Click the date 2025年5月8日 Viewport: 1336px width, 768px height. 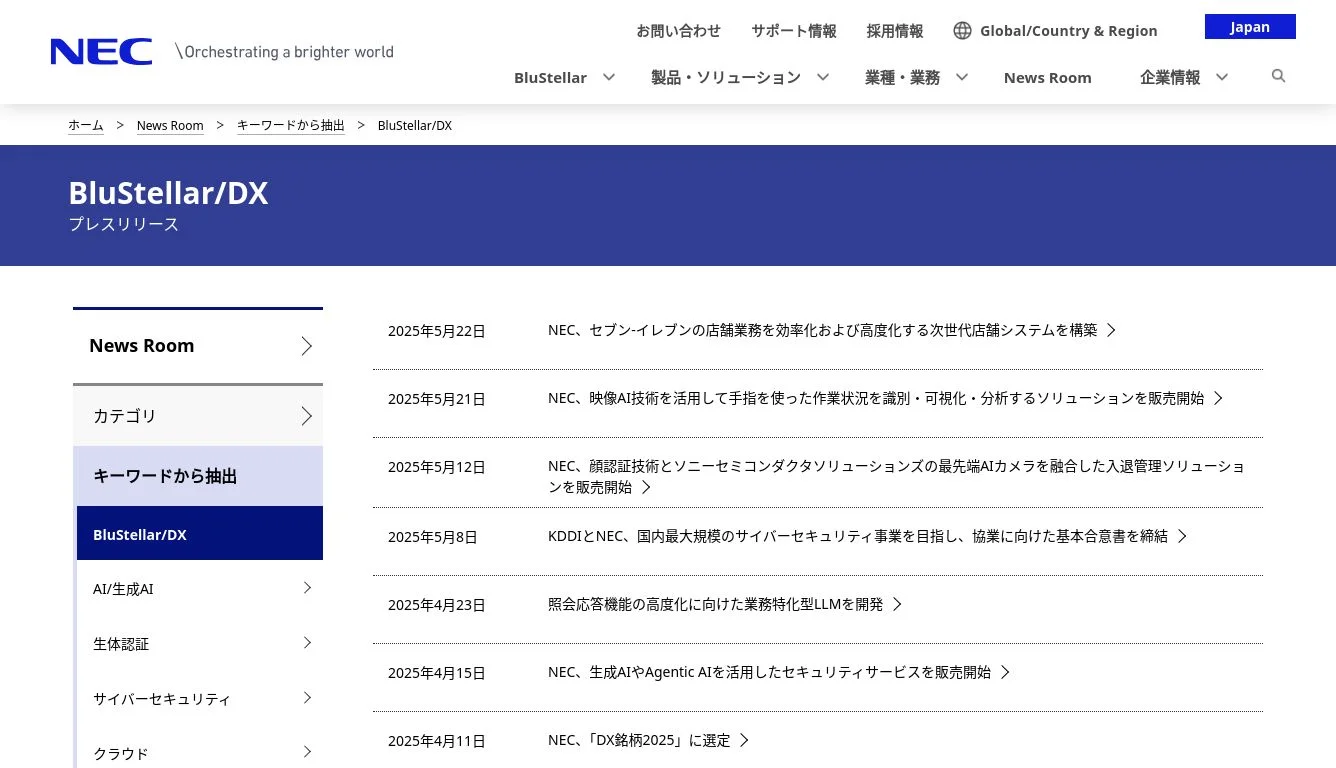tap(433, 537)
